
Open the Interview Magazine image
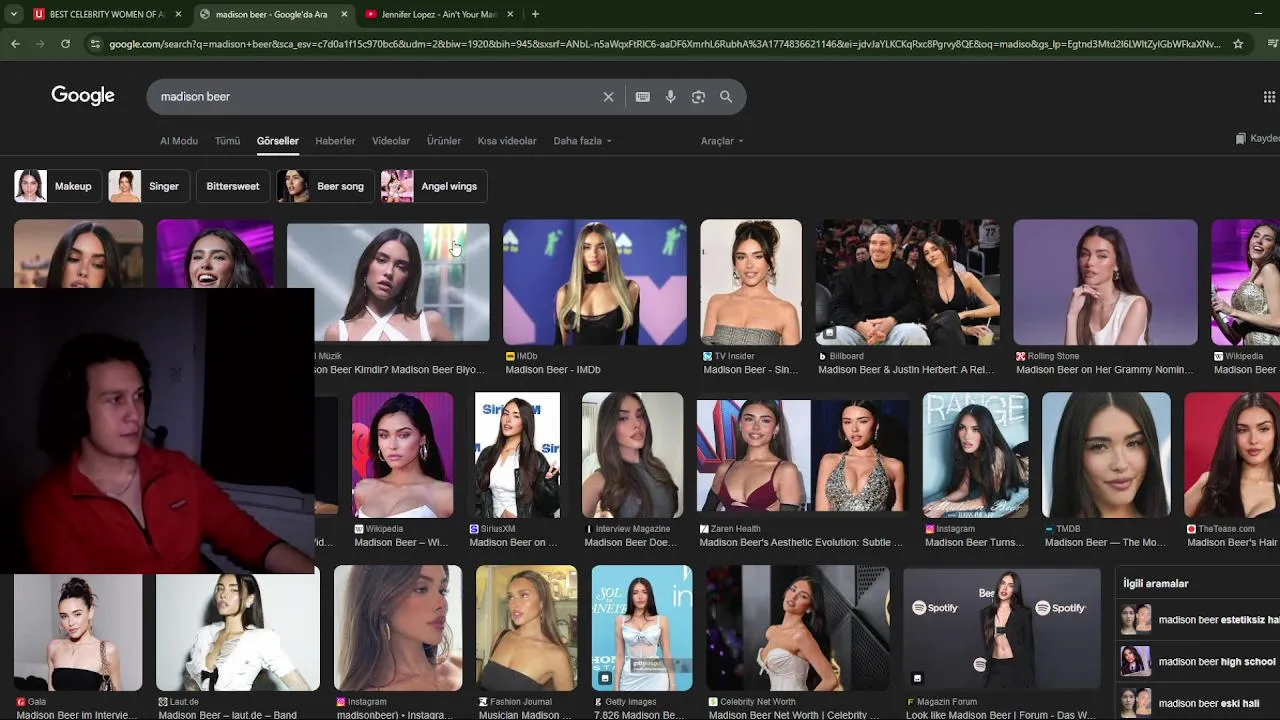(x=633, y=455)
